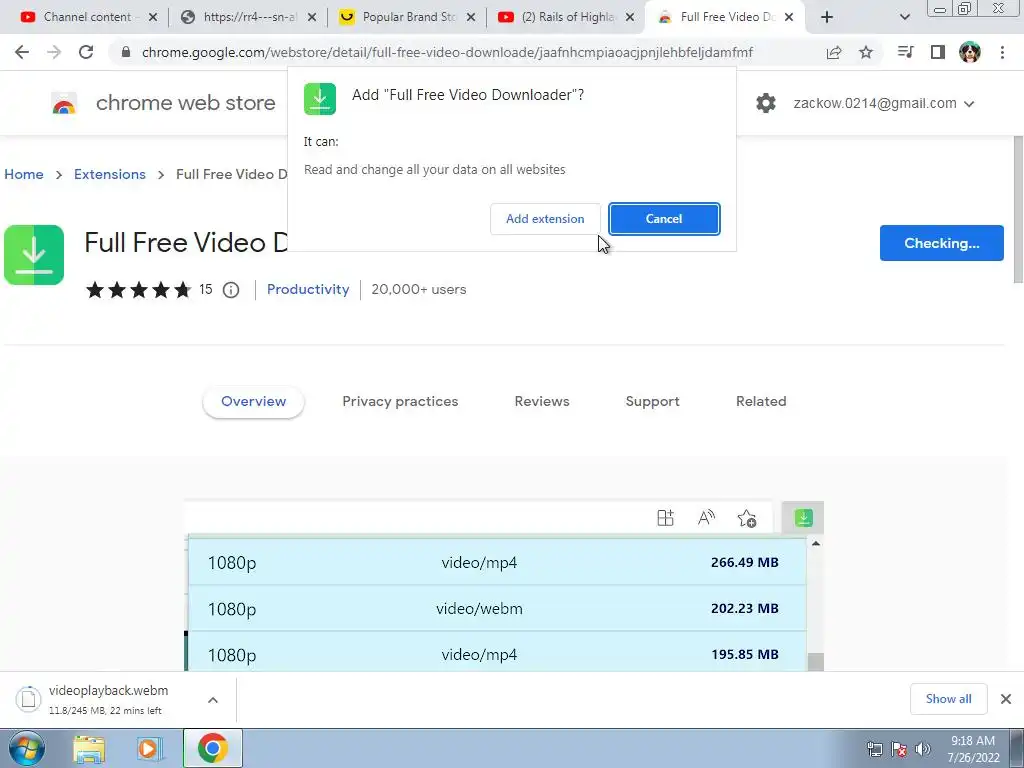Viewport: 1024px width, 768px height.
Task: Open the Reviews tab
Action: click(x=541, y=401)
